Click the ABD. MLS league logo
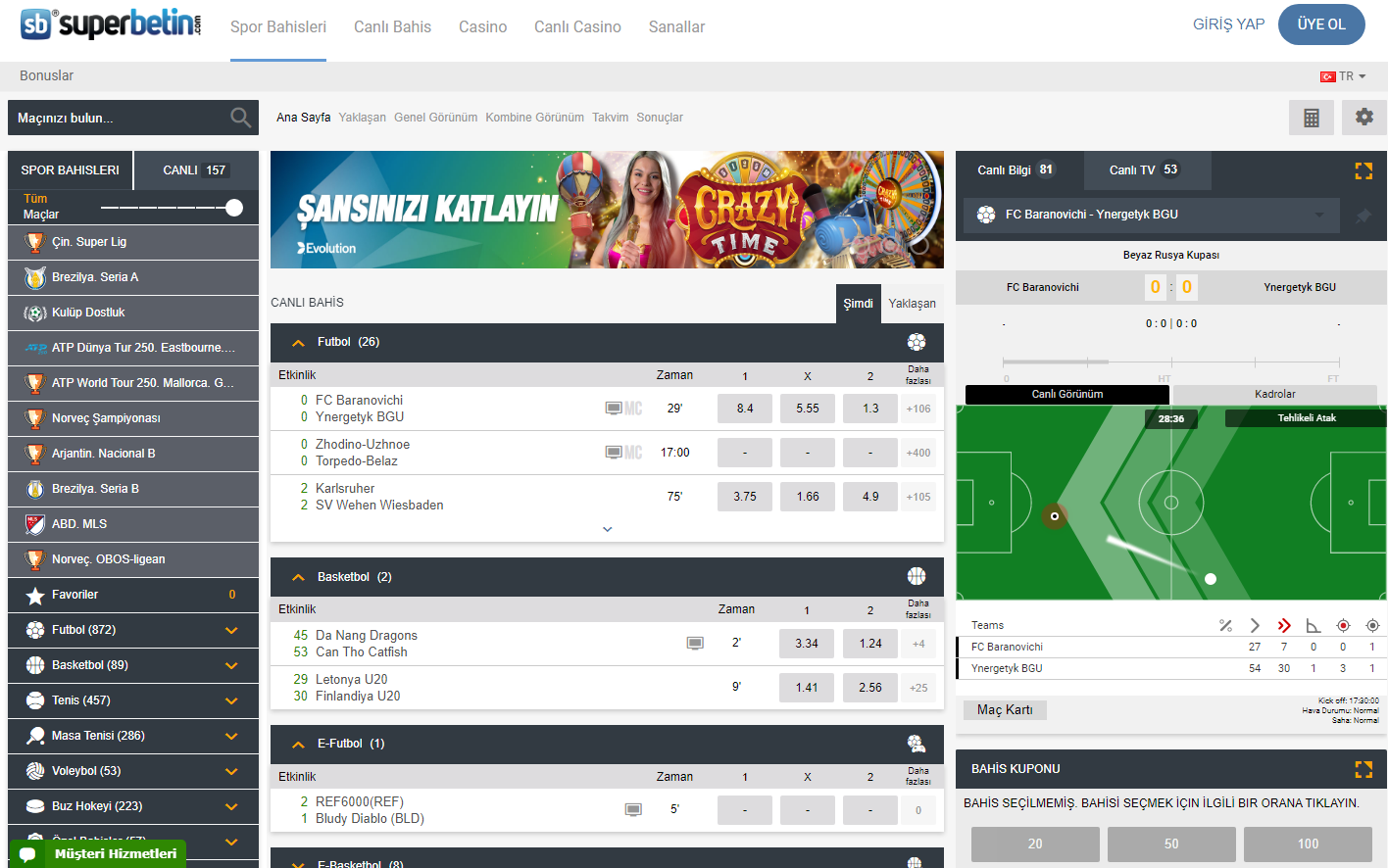Image resolution: width=1388 pixels, height=868 pixels. tap(35, 524)
